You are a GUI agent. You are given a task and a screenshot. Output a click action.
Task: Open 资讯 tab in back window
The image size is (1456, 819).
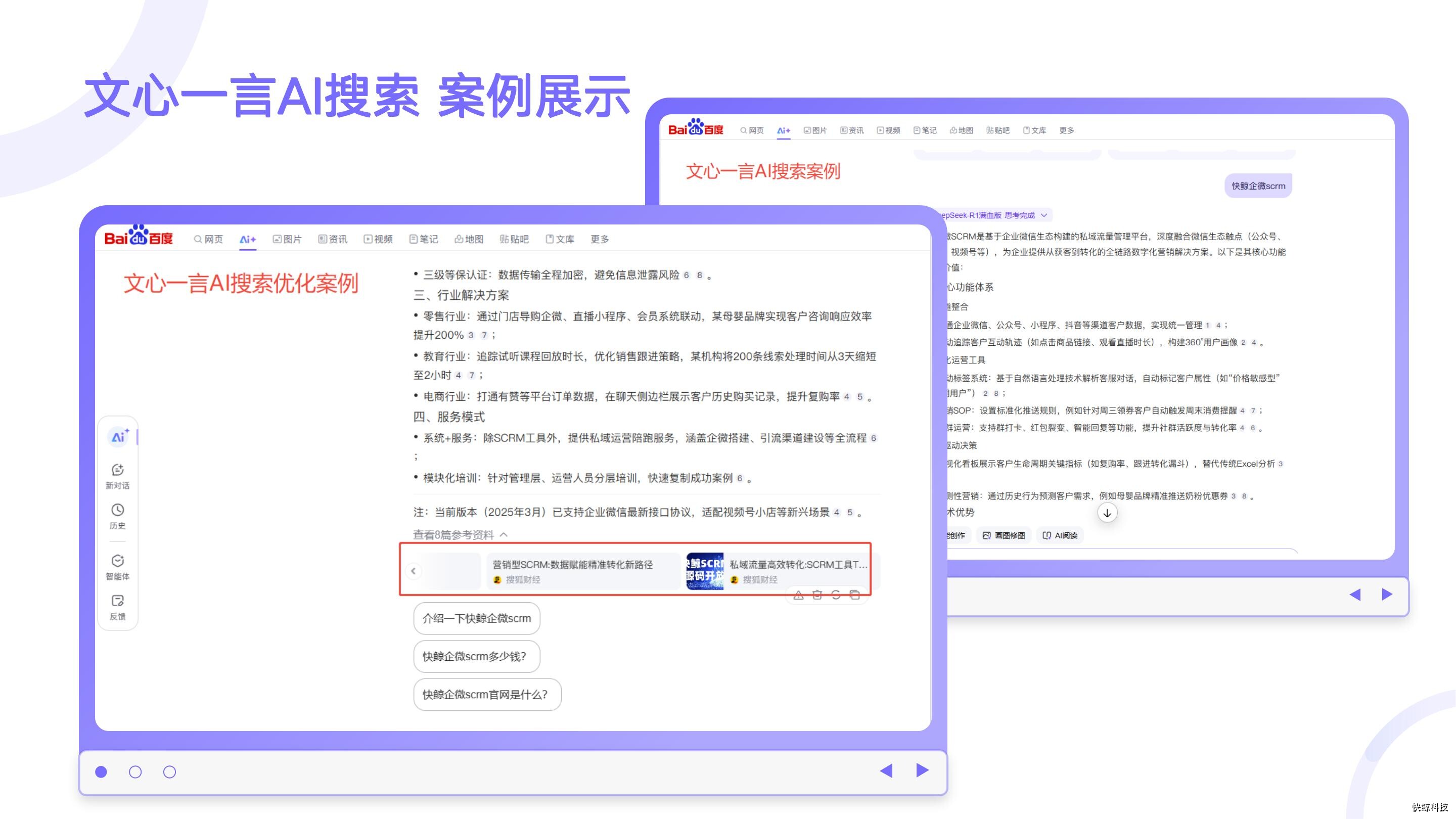coord(852,130)
